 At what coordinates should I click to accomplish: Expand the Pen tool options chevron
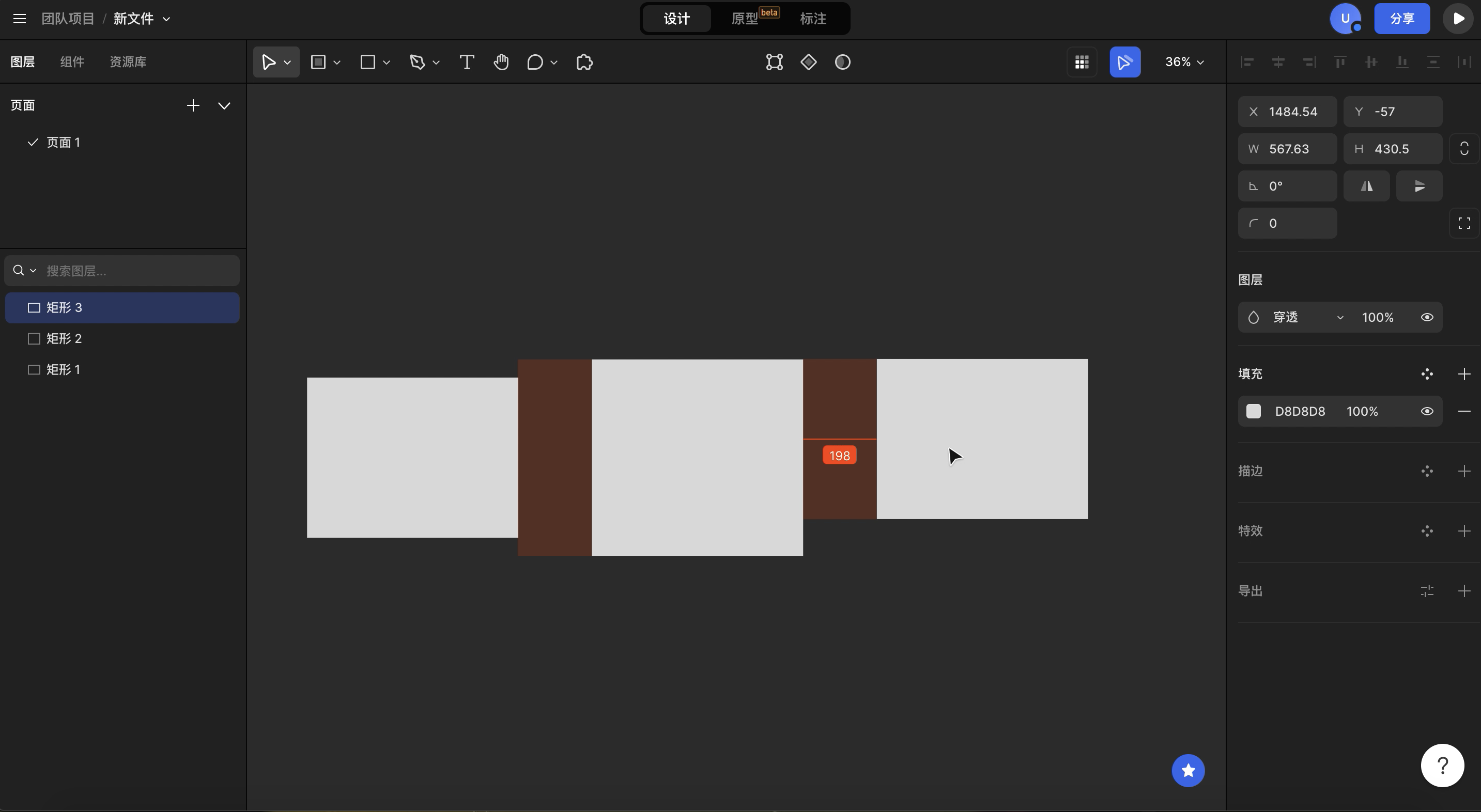pyautogui.click(x=436, y=62)
